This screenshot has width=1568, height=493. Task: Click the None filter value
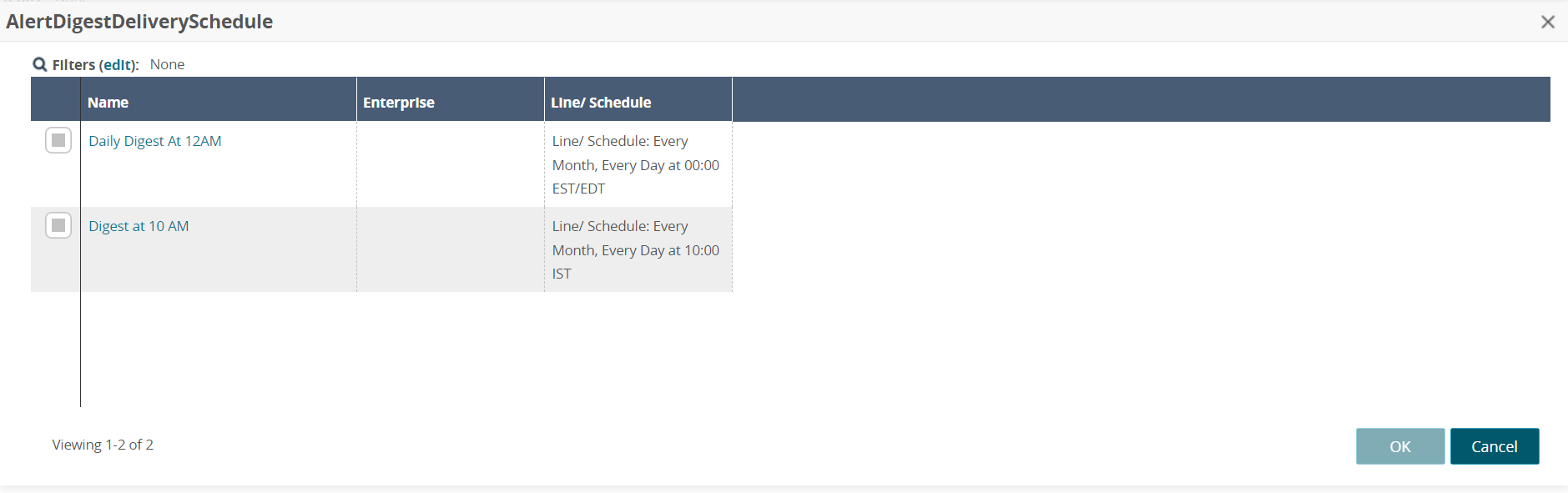(167, 64)
